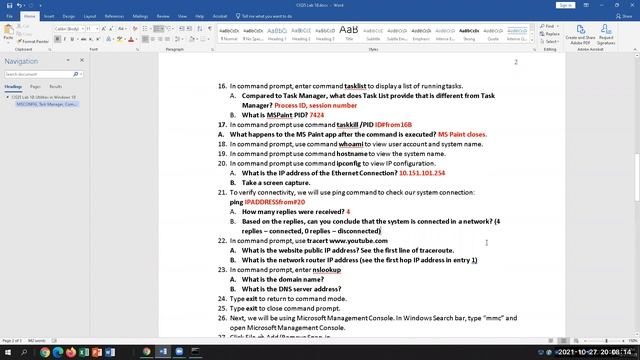This screenshot has height=360, width=640.
Task: Click Clear All Formatting icon
Action: (135, 29)
